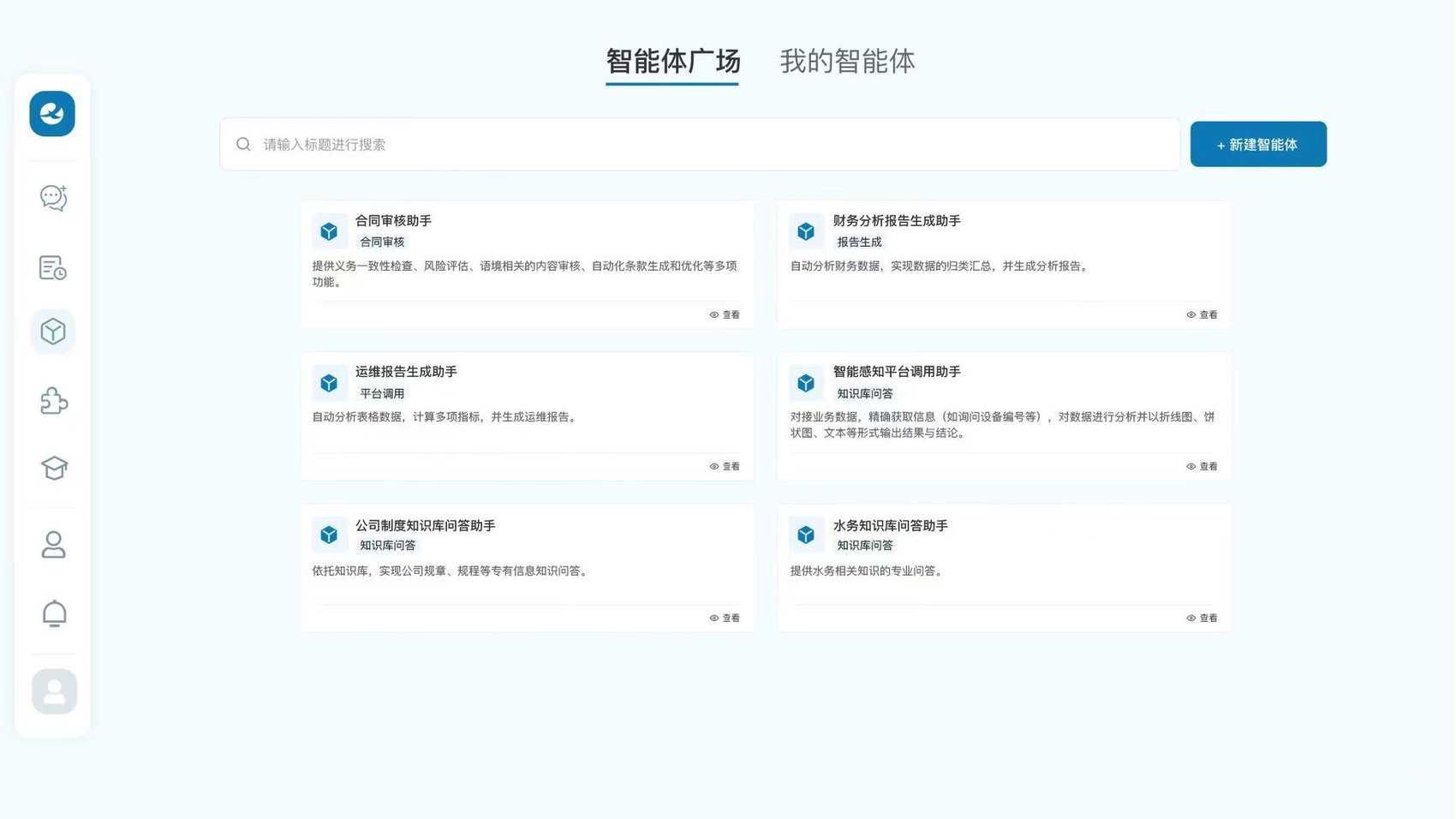Open the graduation cap sidebar icon
Screen dimensions: 1456x819
pyautogui.click(x=53, y=468)
